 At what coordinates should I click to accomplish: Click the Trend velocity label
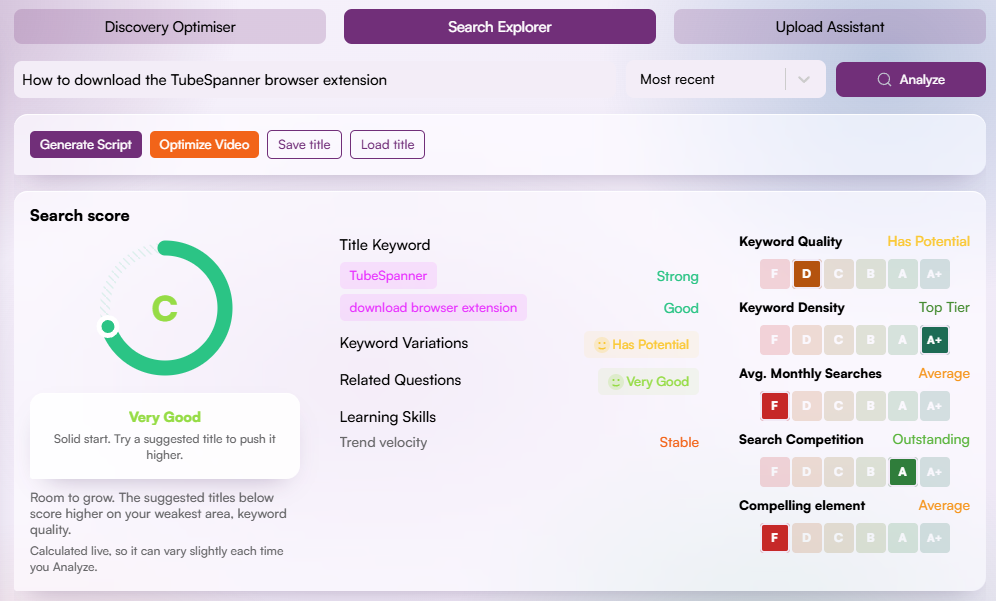tap(383, 442)
